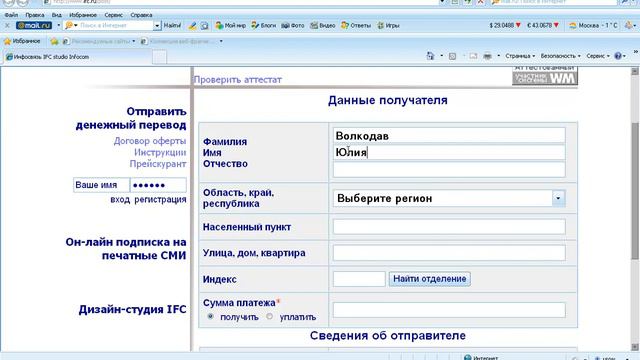Close the Mail.ru toolbar with the X icon

tap(7, 25)
